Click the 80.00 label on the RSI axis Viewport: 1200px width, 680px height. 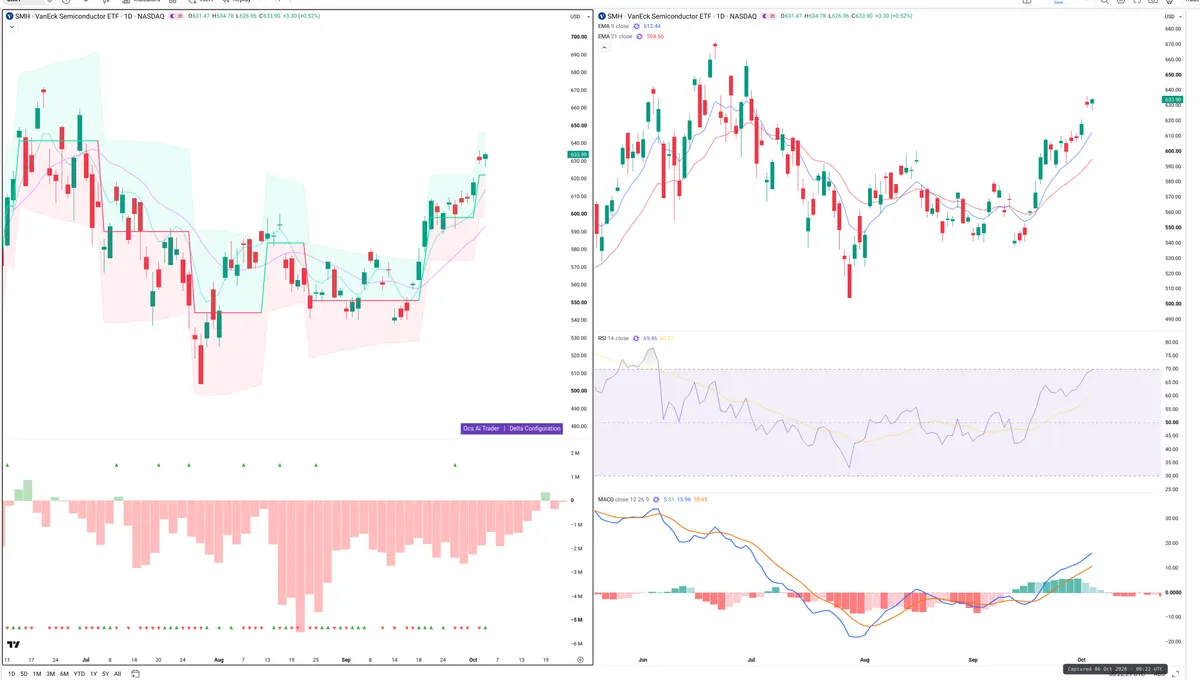click(x=1173, y=343)
